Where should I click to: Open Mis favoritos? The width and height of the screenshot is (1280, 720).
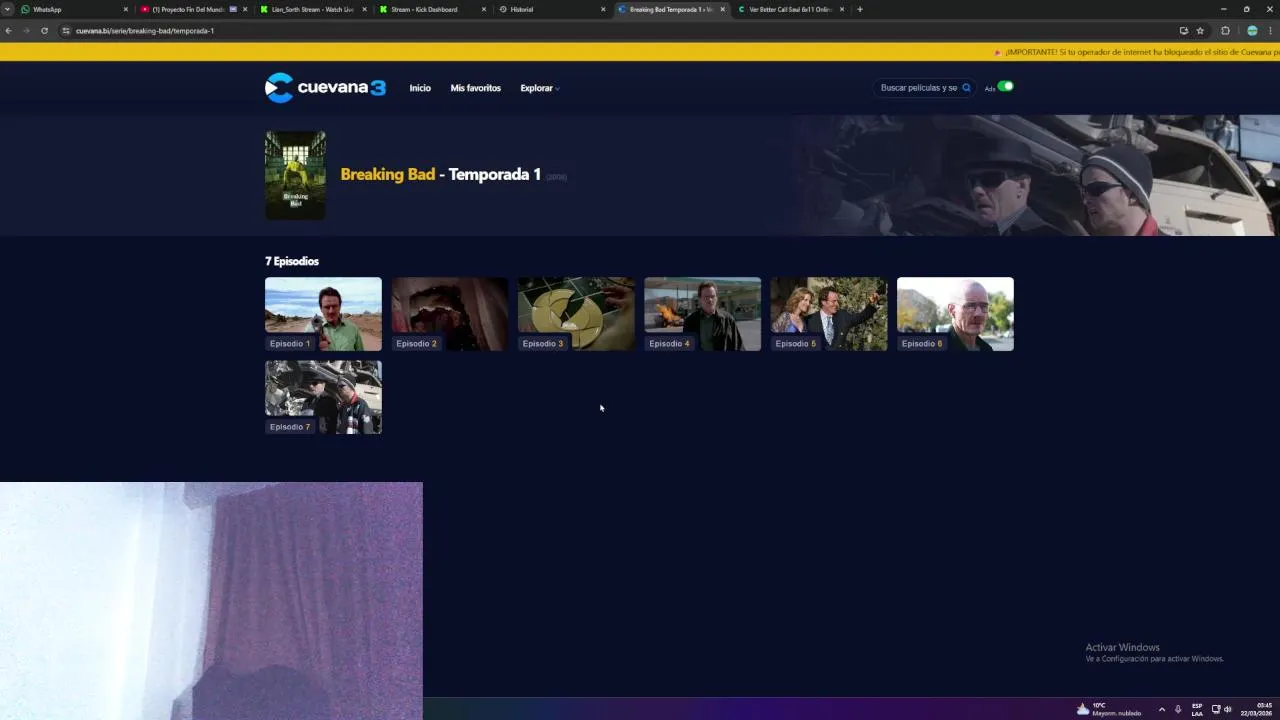[475, 88]
